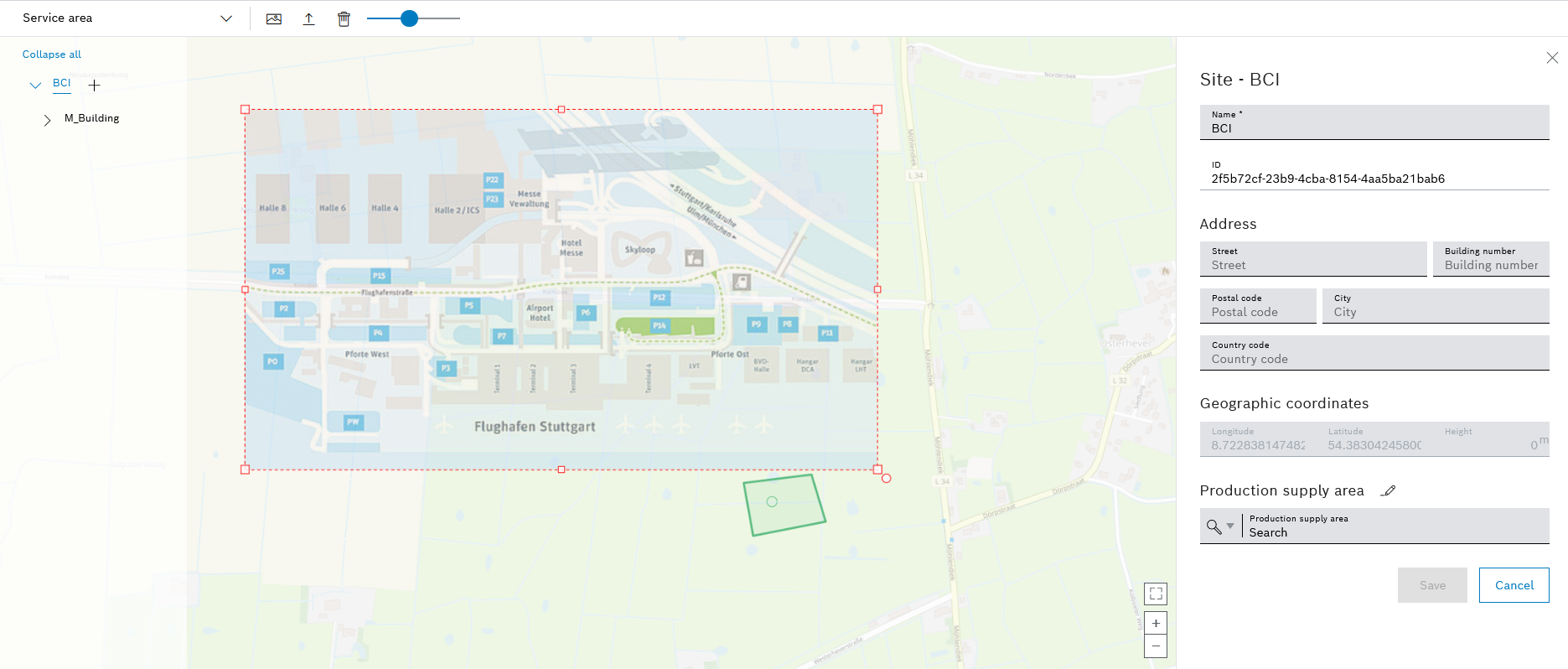Viewport: 1568px width, 669px height.
Task: Click the ID value text
Action: (x=1327, y=179)
